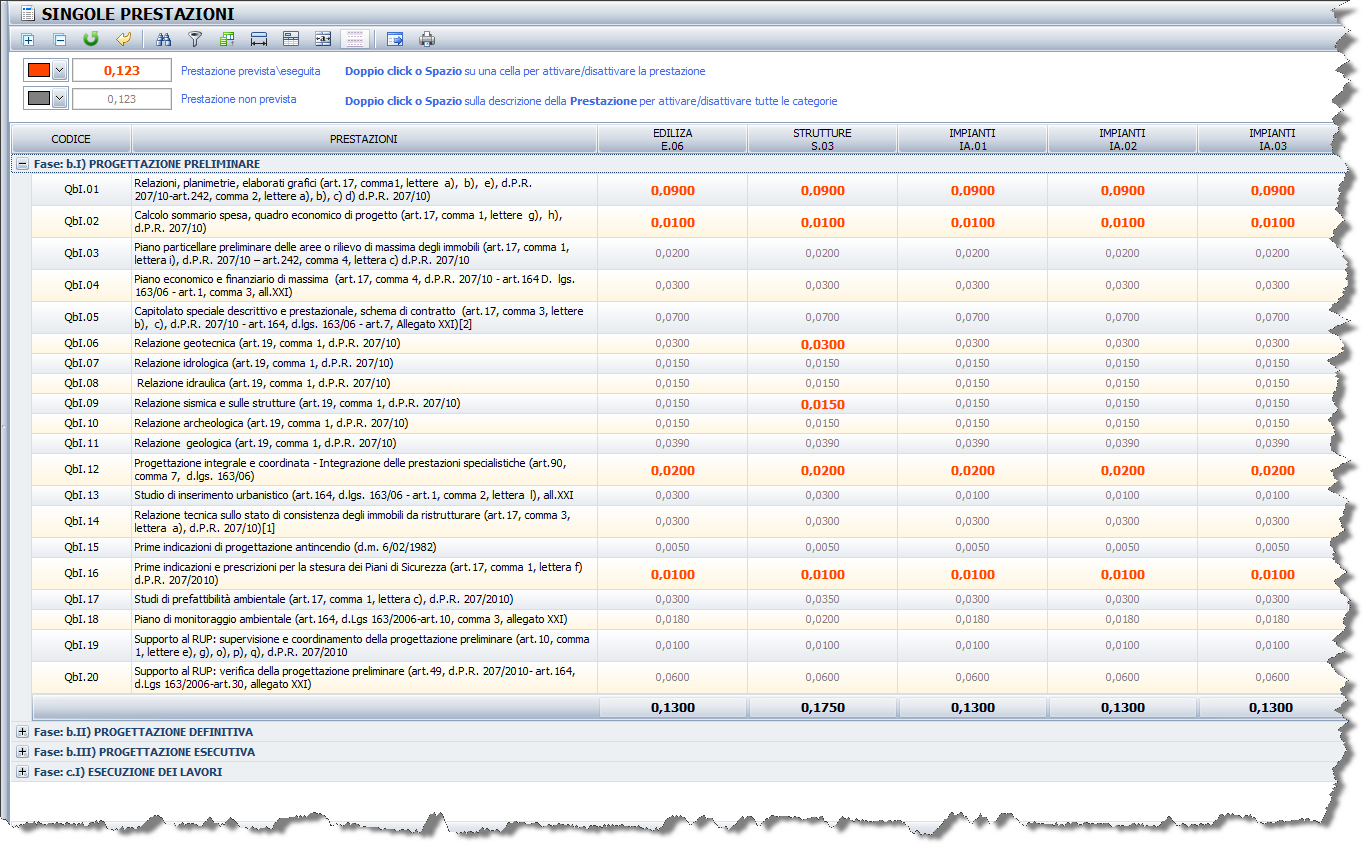Expand Fase c.I) ESECUZIONE DEI LAVORI
Viewport: 1363px width, 844px height.
pyautogui.click(x=22, y=772)
